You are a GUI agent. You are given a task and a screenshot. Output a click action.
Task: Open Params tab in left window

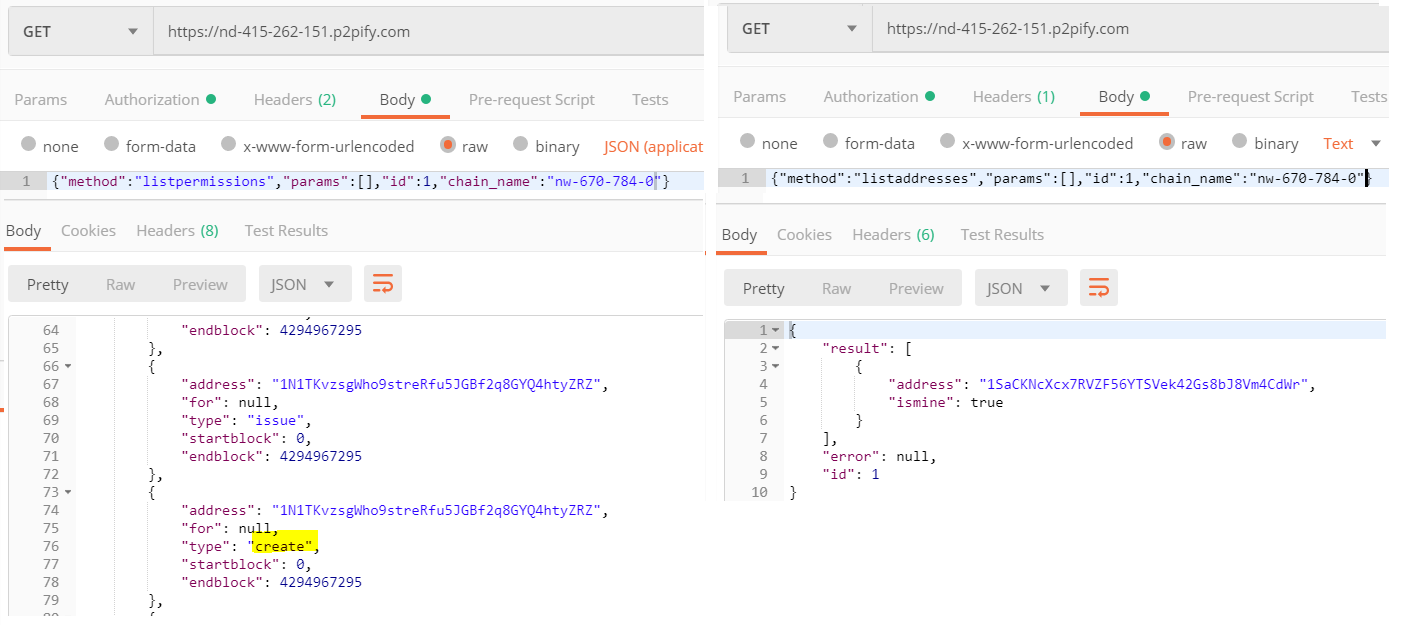(x=41, y=99)
